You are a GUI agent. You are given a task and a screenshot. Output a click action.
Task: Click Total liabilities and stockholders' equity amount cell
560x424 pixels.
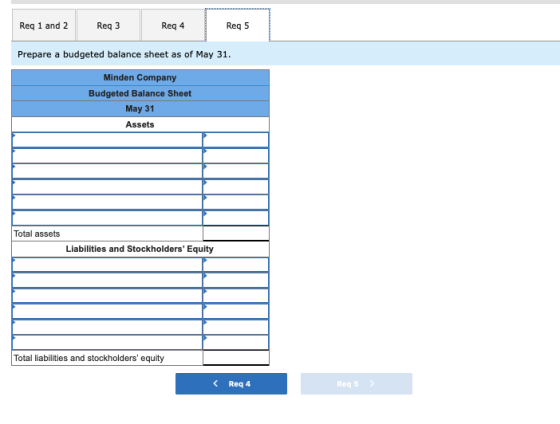(x=236, y=358)
